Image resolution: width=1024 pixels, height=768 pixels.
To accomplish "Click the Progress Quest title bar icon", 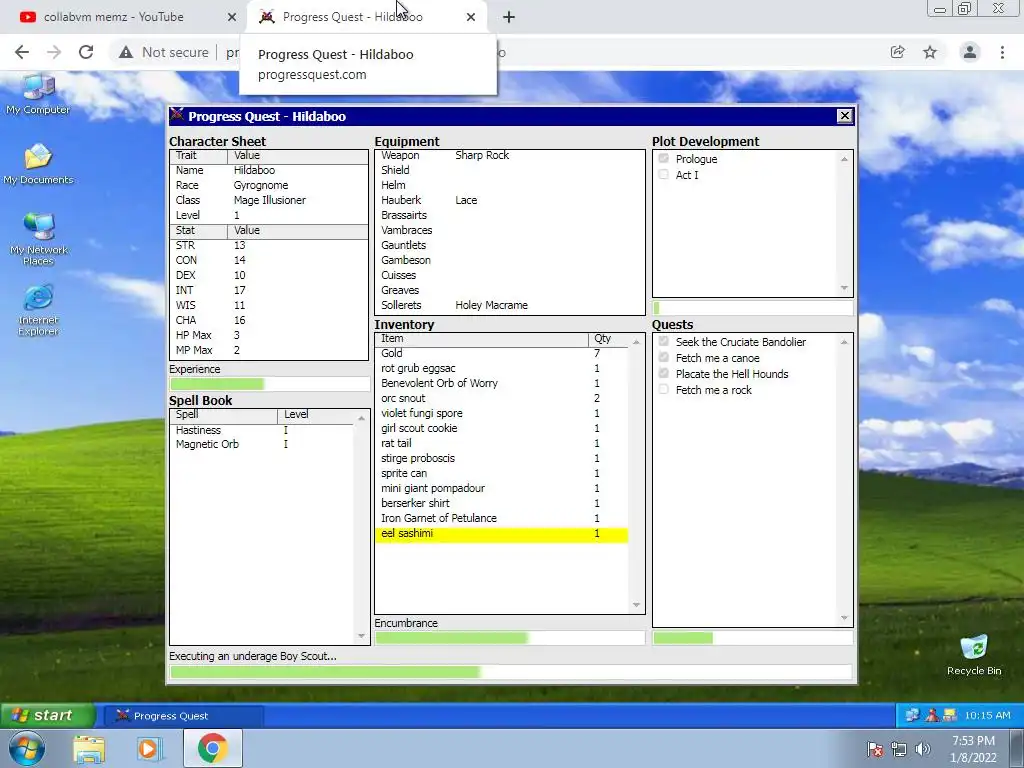I will (x=177, y=116).
